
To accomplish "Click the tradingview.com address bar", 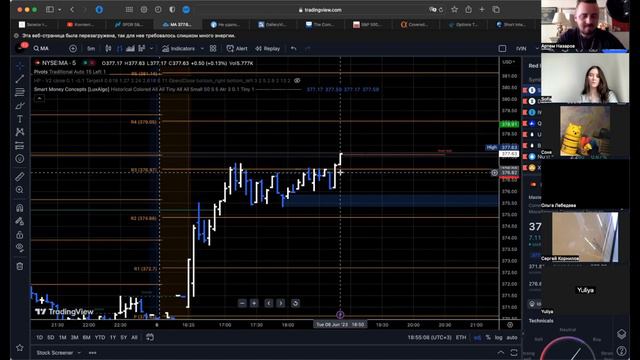I will tap(320, 10).
